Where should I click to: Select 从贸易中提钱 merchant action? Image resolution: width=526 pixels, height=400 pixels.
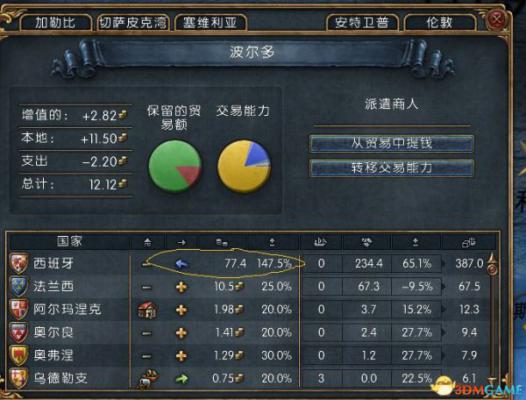tap(391, 144)
